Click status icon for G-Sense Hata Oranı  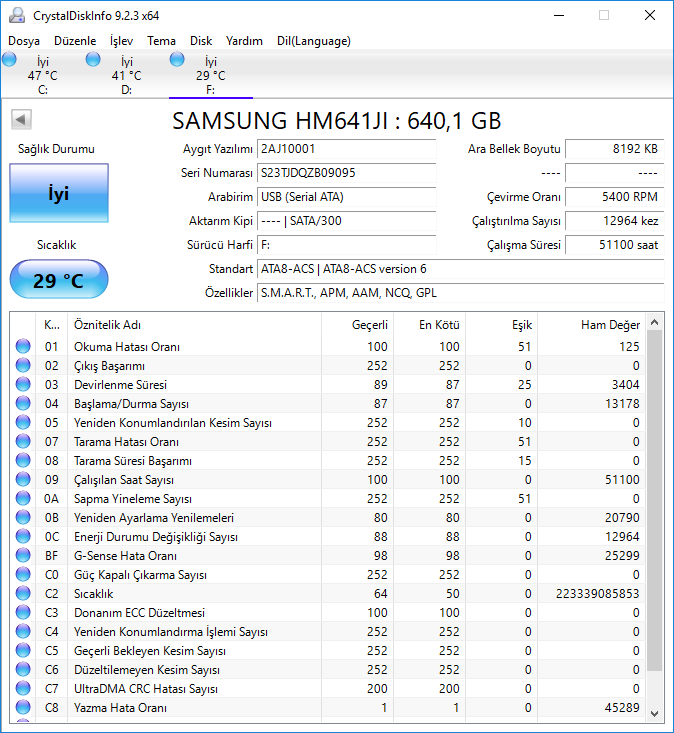coord(23,555)
